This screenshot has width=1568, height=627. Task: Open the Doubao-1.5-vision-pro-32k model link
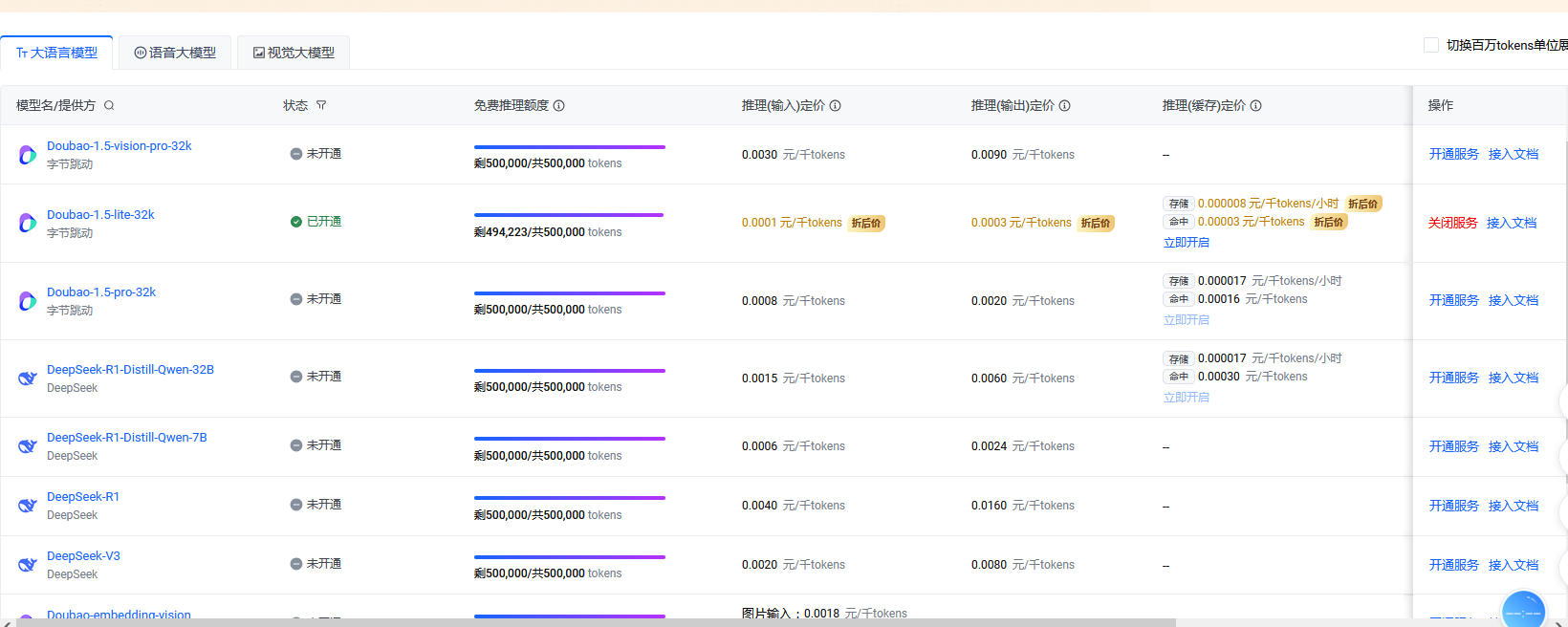tap(120, 146)
